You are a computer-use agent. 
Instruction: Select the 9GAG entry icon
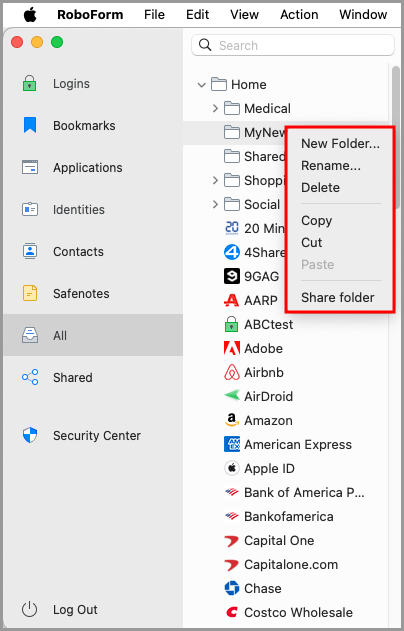click(x=232, y=276)
